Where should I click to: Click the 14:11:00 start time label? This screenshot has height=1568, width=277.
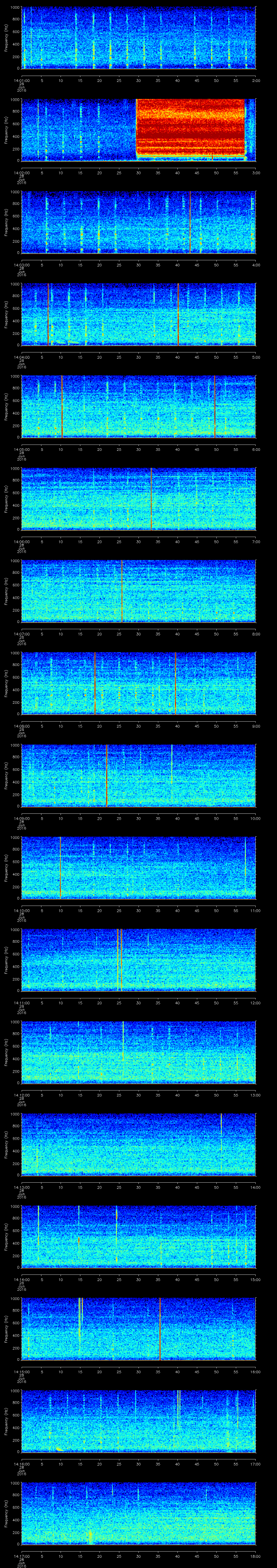pos(21,1003)
